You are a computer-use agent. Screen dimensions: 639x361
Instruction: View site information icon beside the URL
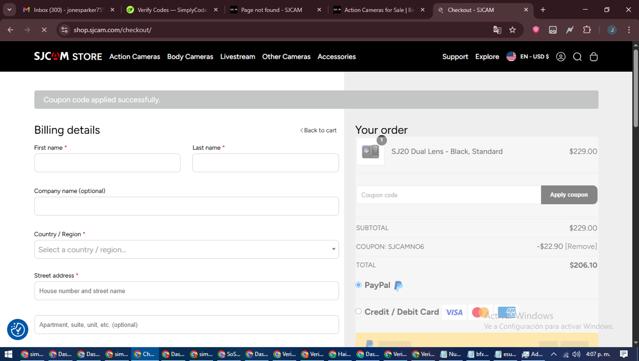coord(64,30)
